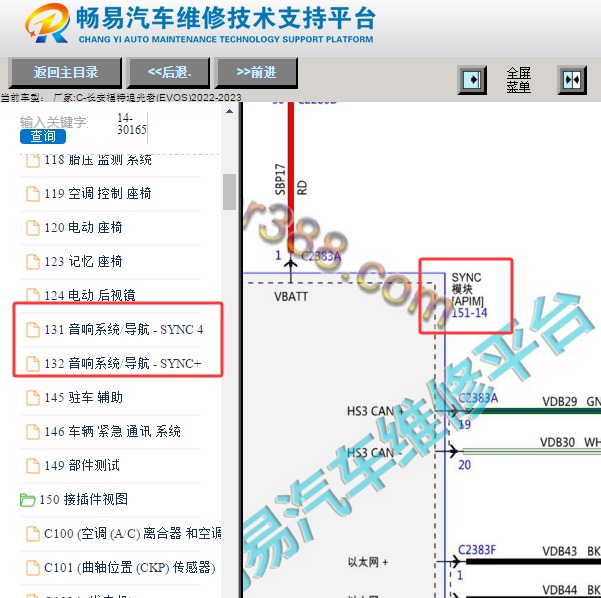This screenshot has width=601, height=598.
Task: Go forward with the >>前进 button
Action: [x=256, y=73]
